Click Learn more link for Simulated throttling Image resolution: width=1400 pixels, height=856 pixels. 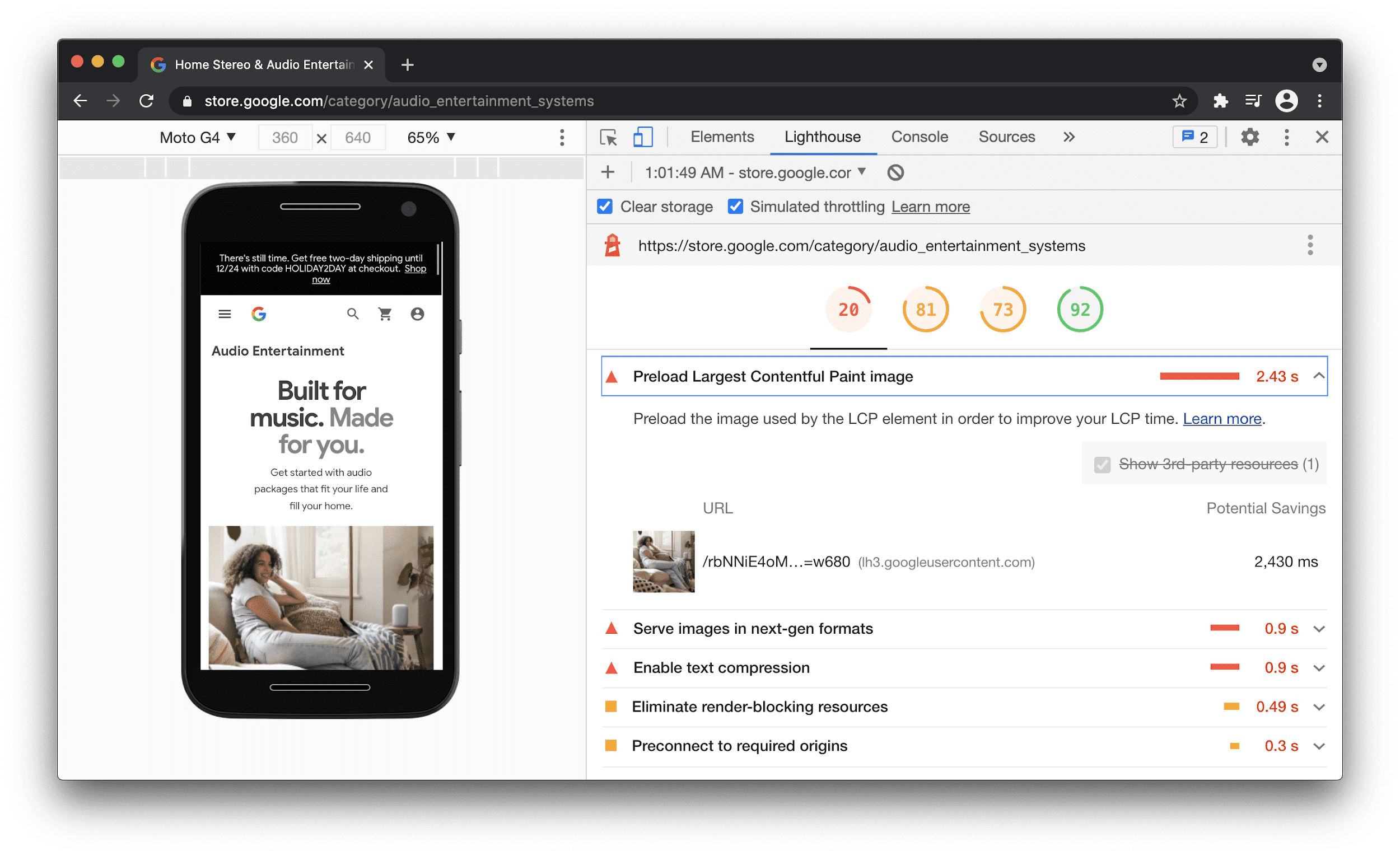pyautogui.click(x=930, y=207)
